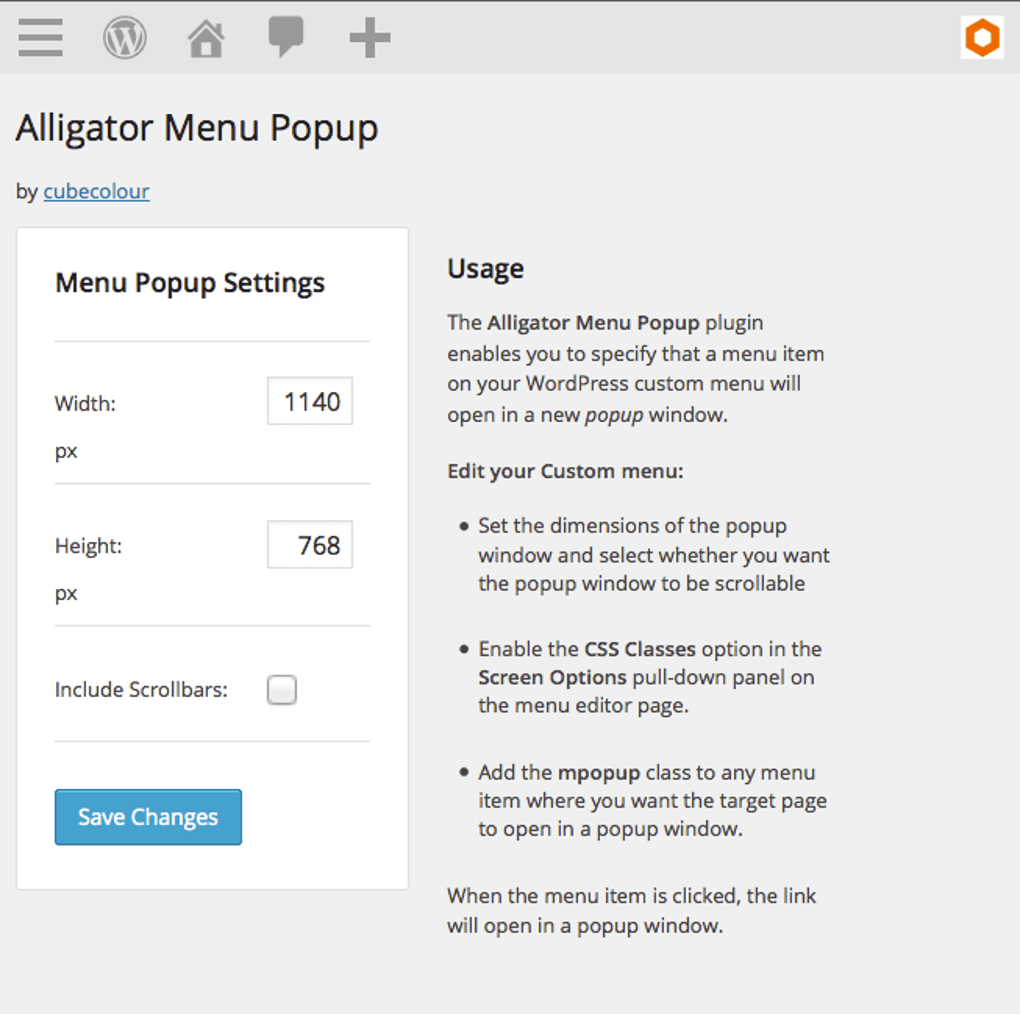The image size is (1020, 1014).
Task: Click the Alligator Menu Popup heading
Action: (196, 127)
